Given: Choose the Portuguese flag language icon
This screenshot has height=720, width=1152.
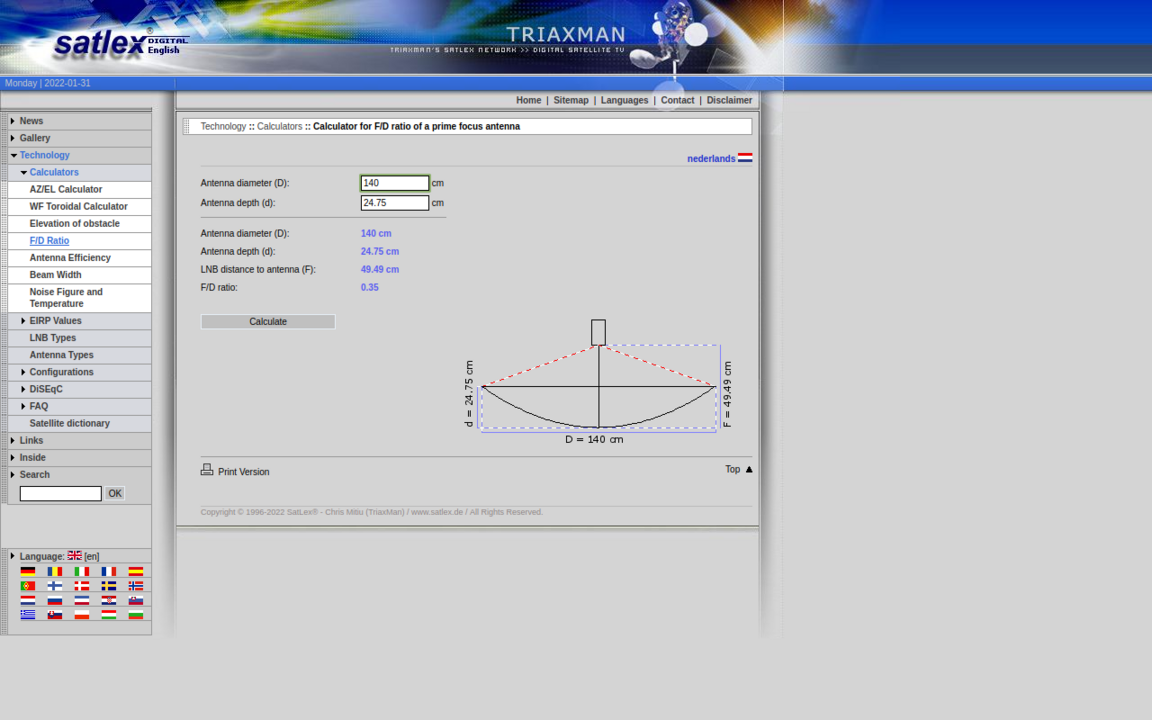Looking at the screenshot, I should [x=27, y=586].
